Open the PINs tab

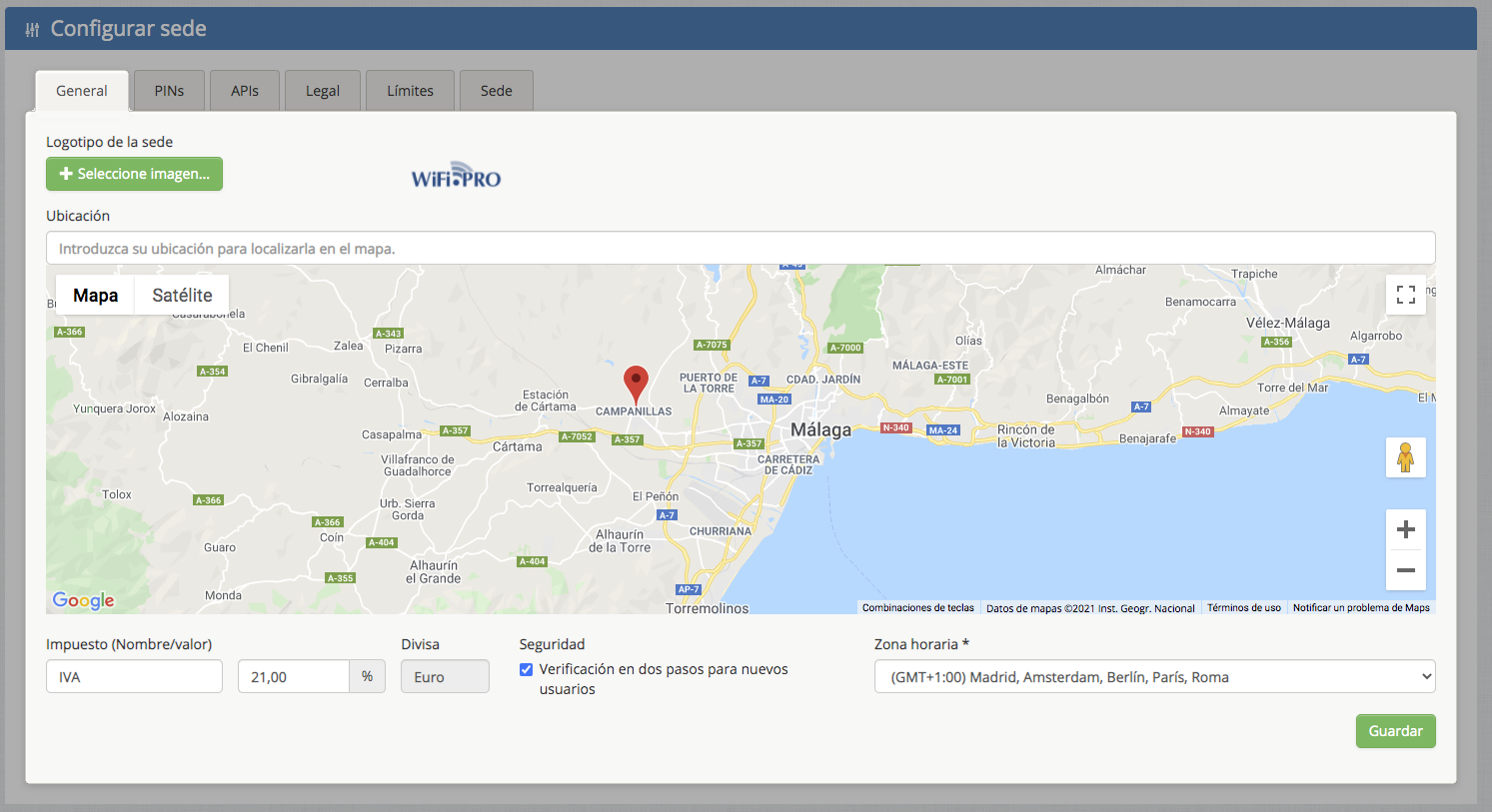(x=169, y=91)
